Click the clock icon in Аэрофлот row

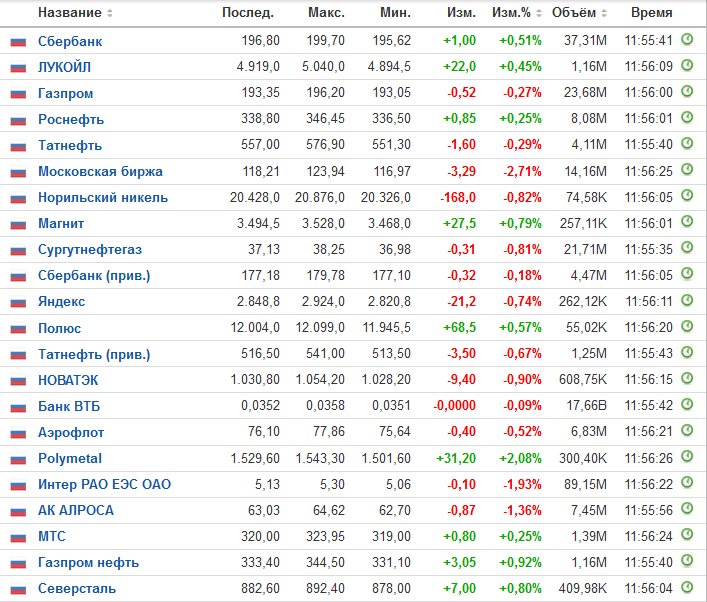[687, 430]
